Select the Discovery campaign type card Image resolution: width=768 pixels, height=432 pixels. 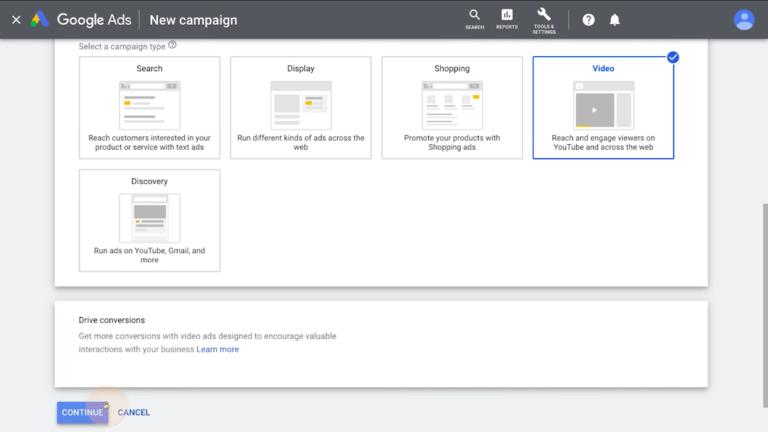pos(149,220)
